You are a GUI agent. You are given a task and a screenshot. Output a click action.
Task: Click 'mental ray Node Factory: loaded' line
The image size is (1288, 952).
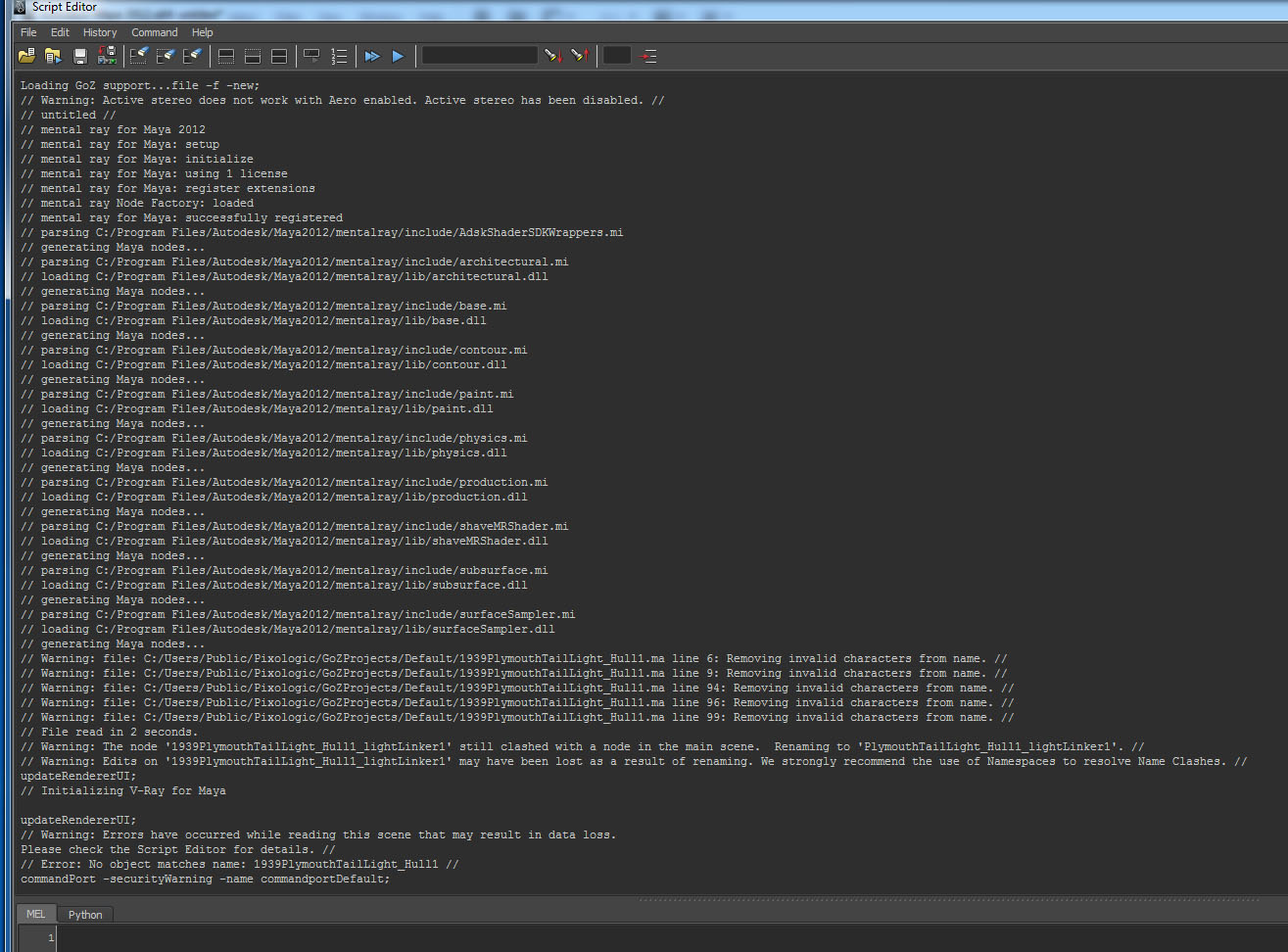point(137,204)
